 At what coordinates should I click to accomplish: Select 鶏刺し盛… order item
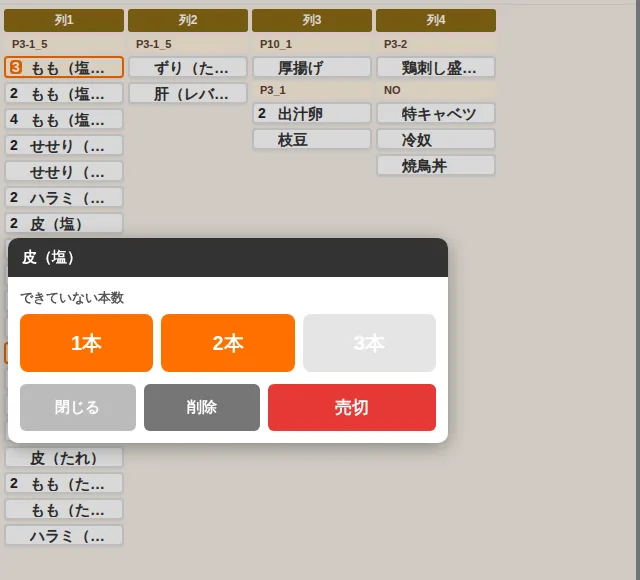[x=436, y=67]
